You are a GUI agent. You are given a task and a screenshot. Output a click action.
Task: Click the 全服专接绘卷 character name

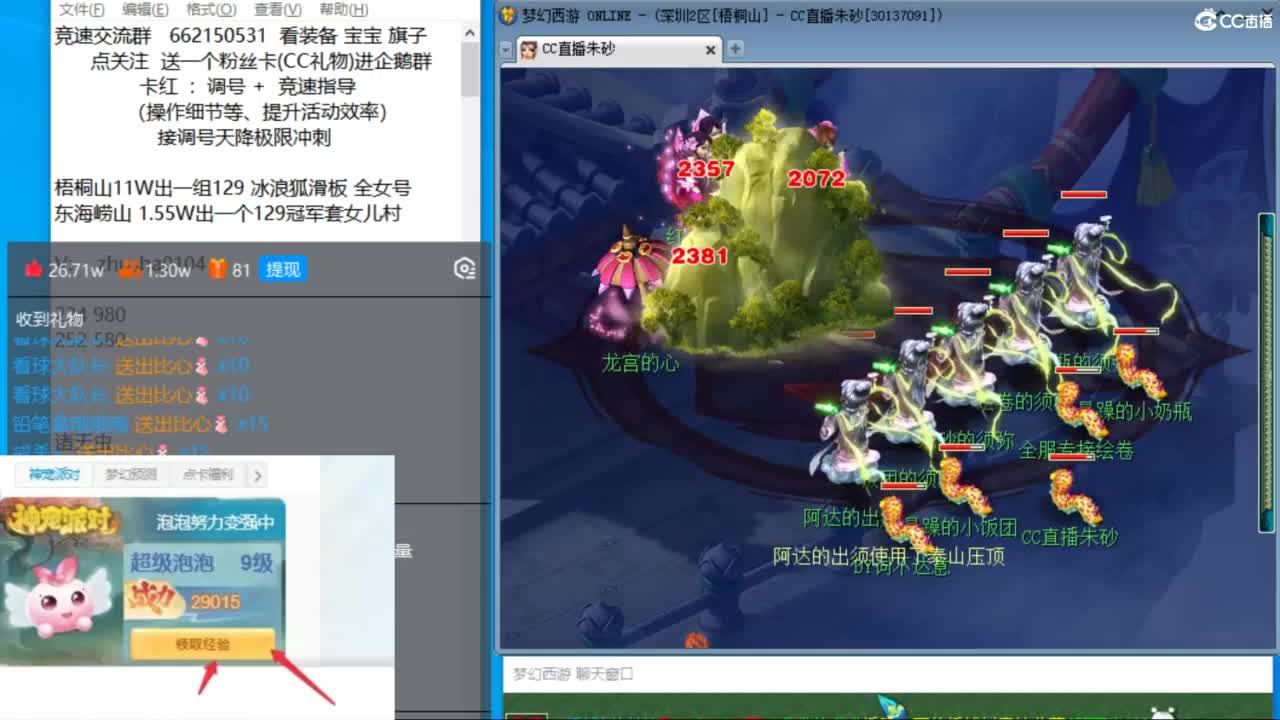coord(1076,451)
